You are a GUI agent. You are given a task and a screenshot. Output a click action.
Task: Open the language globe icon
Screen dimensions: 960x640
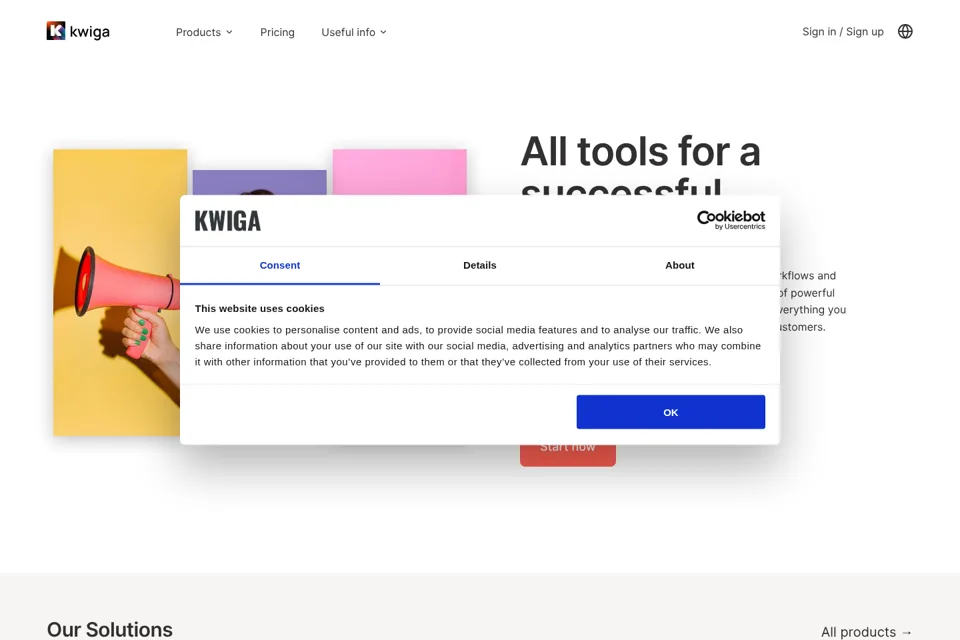[x=905, y=31]
